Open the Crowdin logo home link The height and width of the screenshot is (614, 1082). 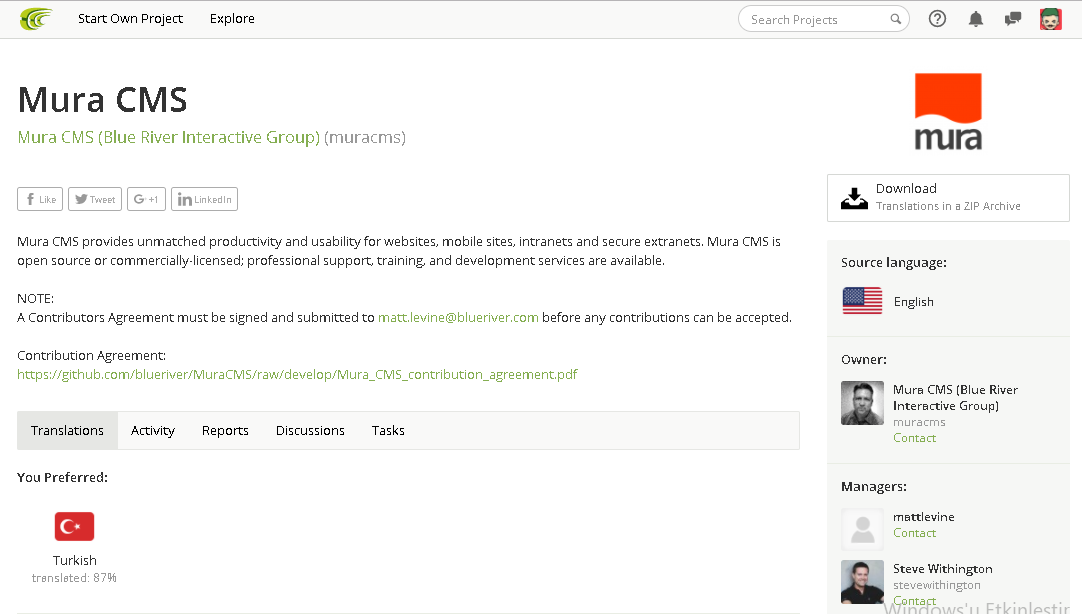coord(36,19)
